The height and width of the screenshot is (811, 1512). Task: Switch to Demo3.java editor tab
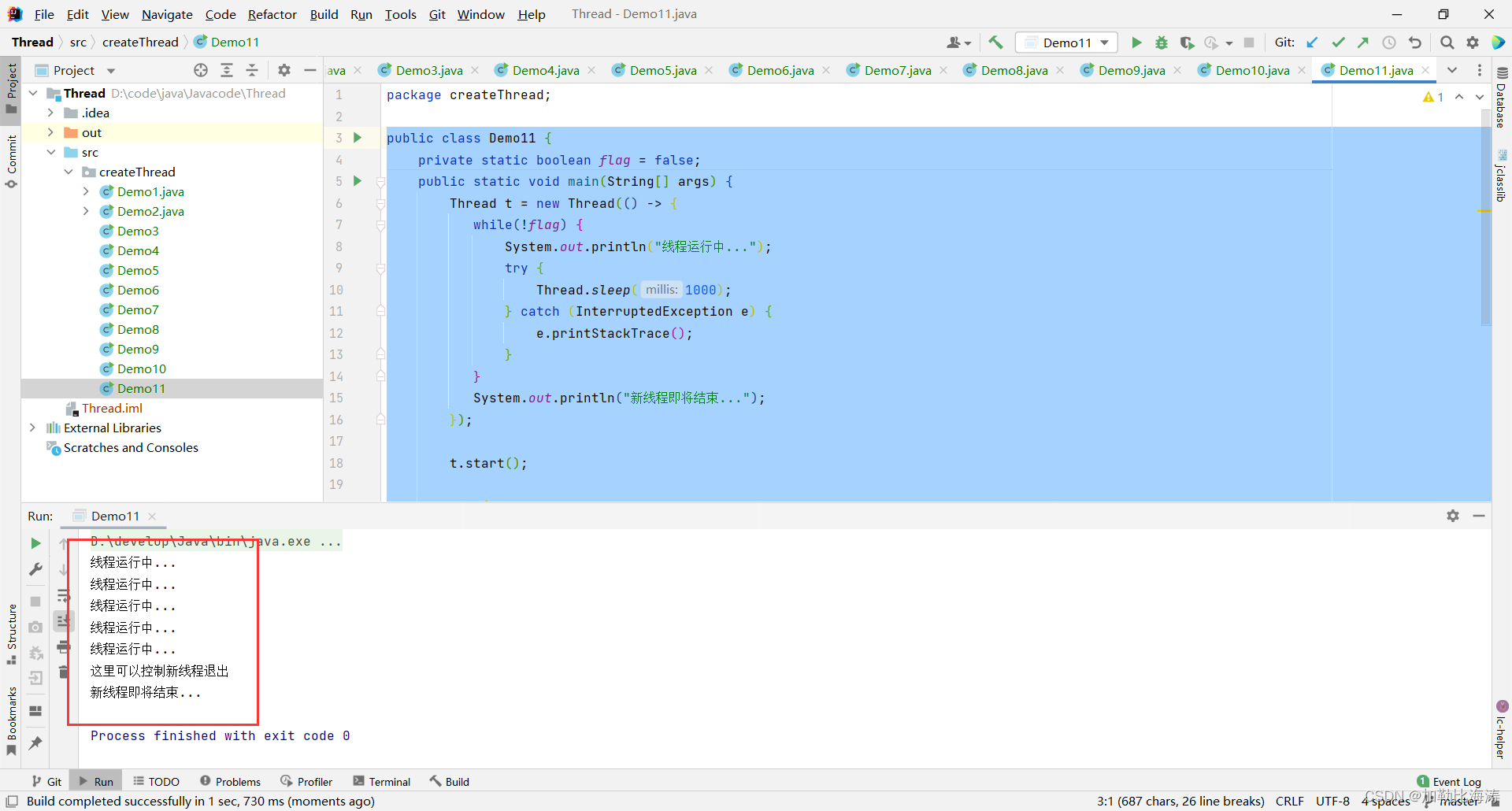(429, 70)
